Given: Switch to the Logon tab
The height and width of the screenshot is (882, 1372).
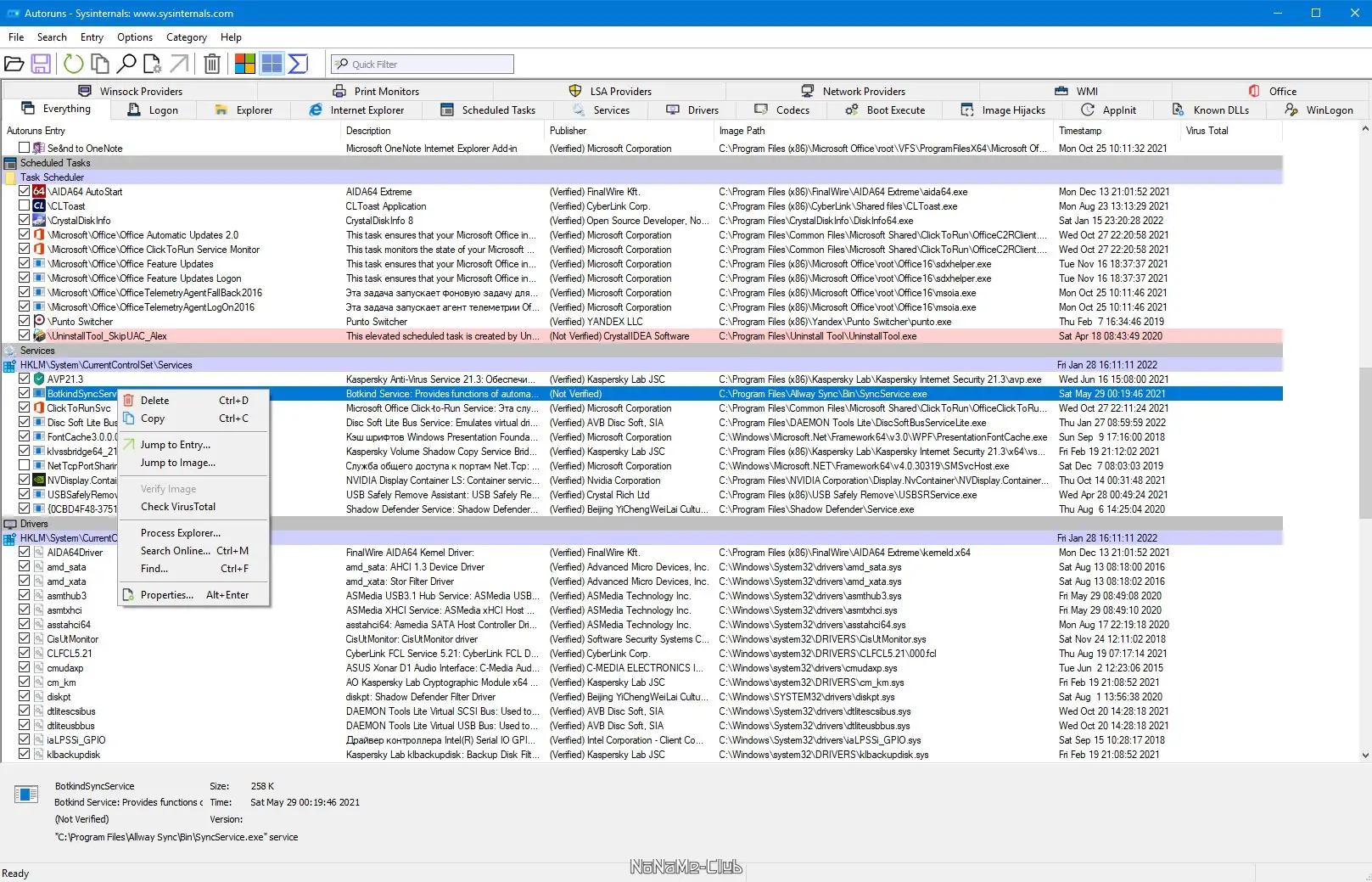Looking at the screenshot, I should (x=154, y=110).
